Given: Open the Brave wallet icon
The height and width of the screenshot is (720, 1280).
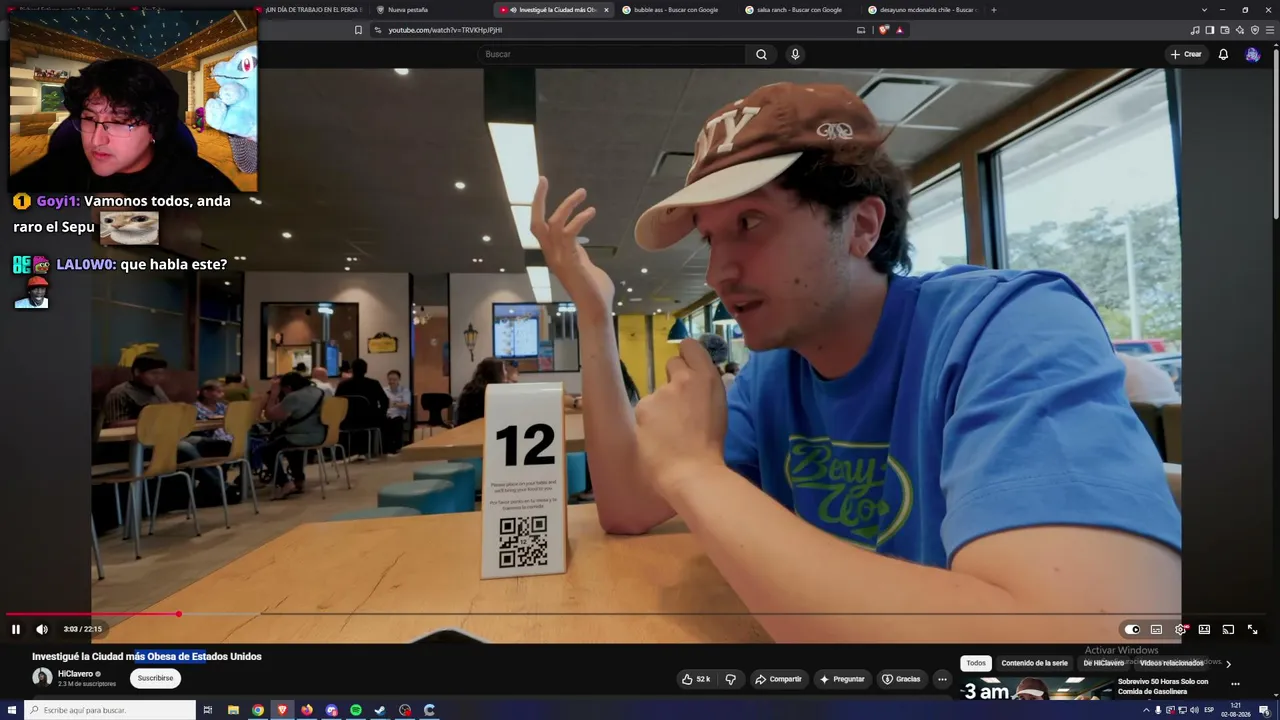Looking at the screenshot, I should coord(1225,30).
